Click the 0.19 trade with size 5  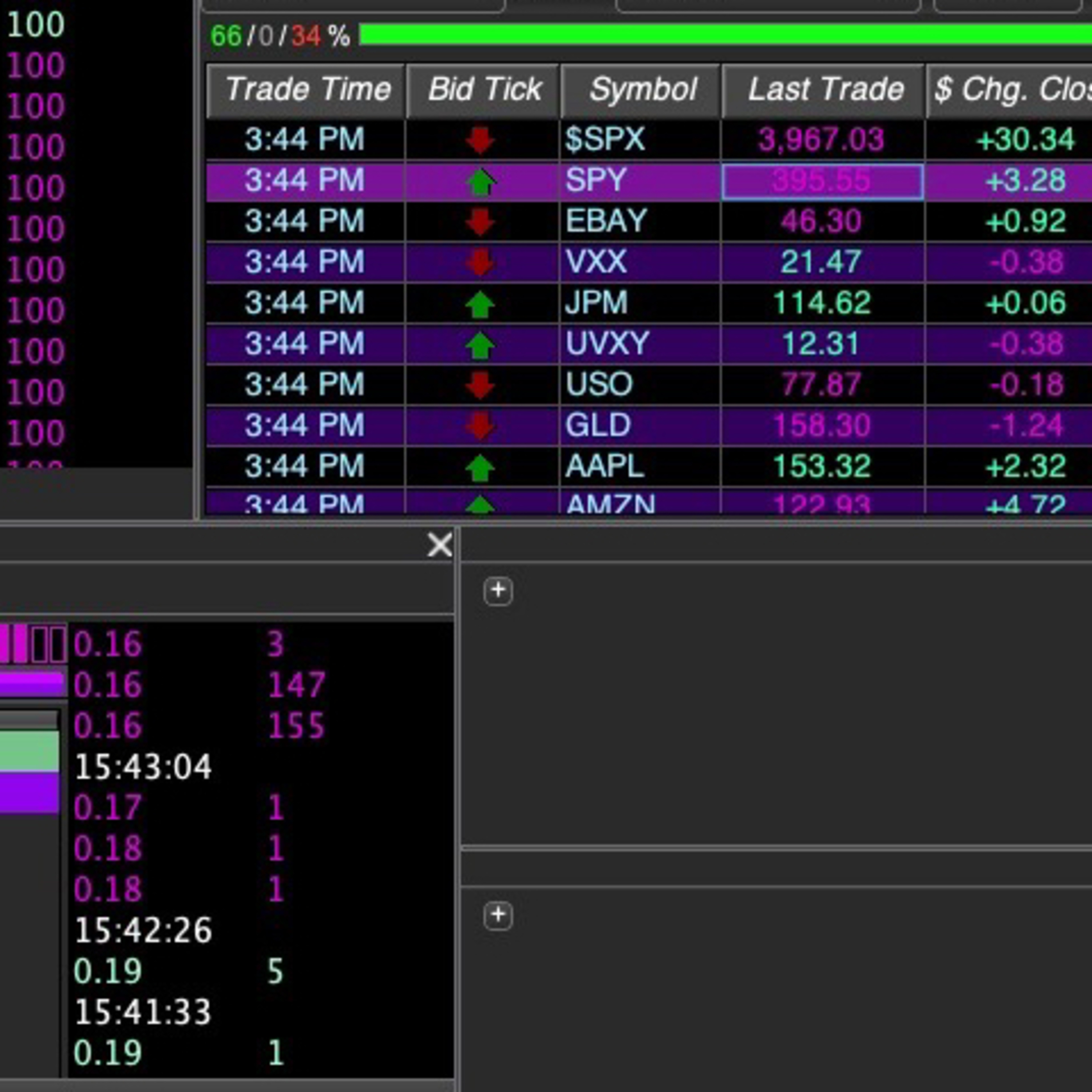click(107, 971)
